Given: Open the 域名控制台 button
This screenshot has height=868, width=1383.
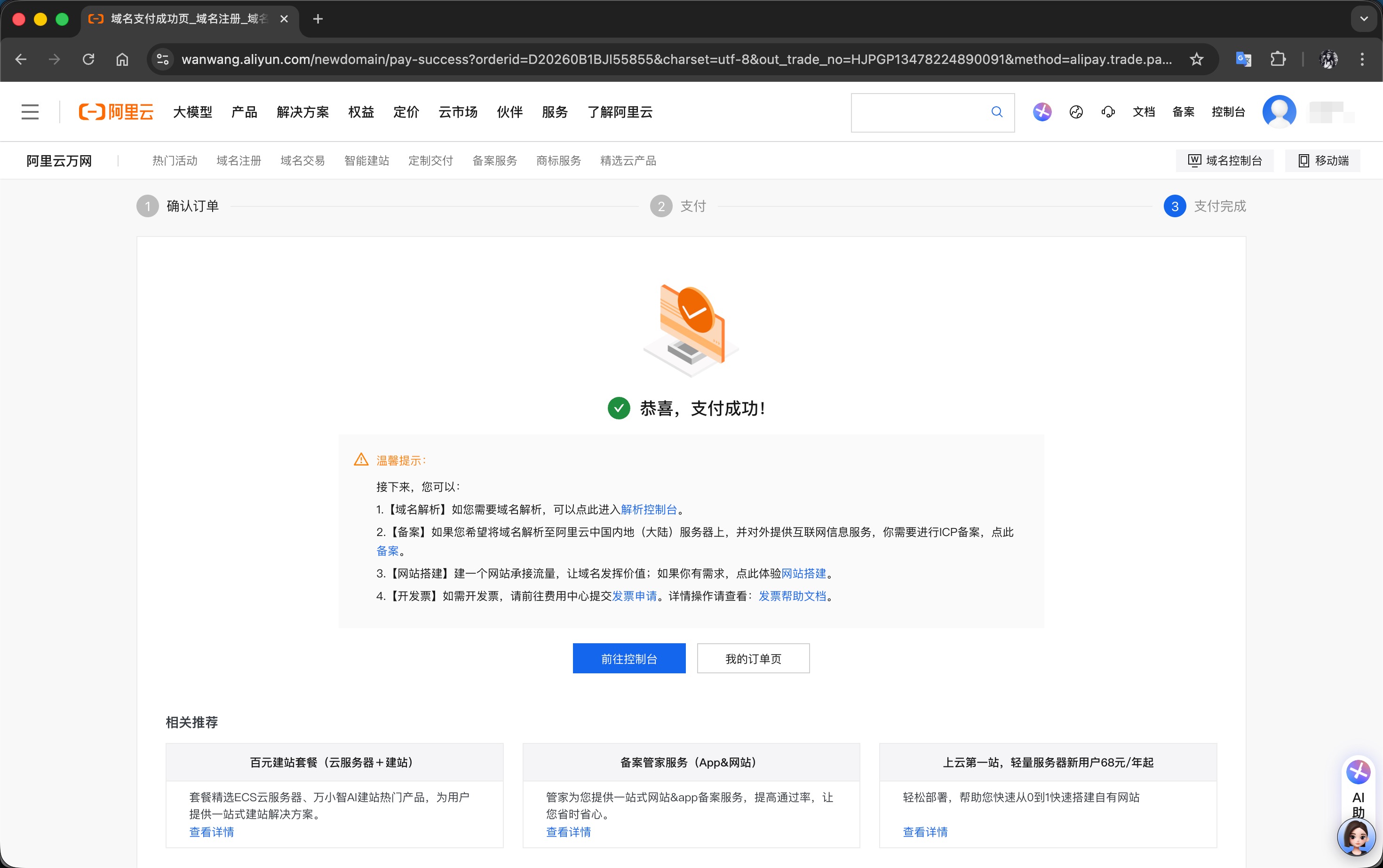Looking at the screenshot, I should [x=1224, y=161].
